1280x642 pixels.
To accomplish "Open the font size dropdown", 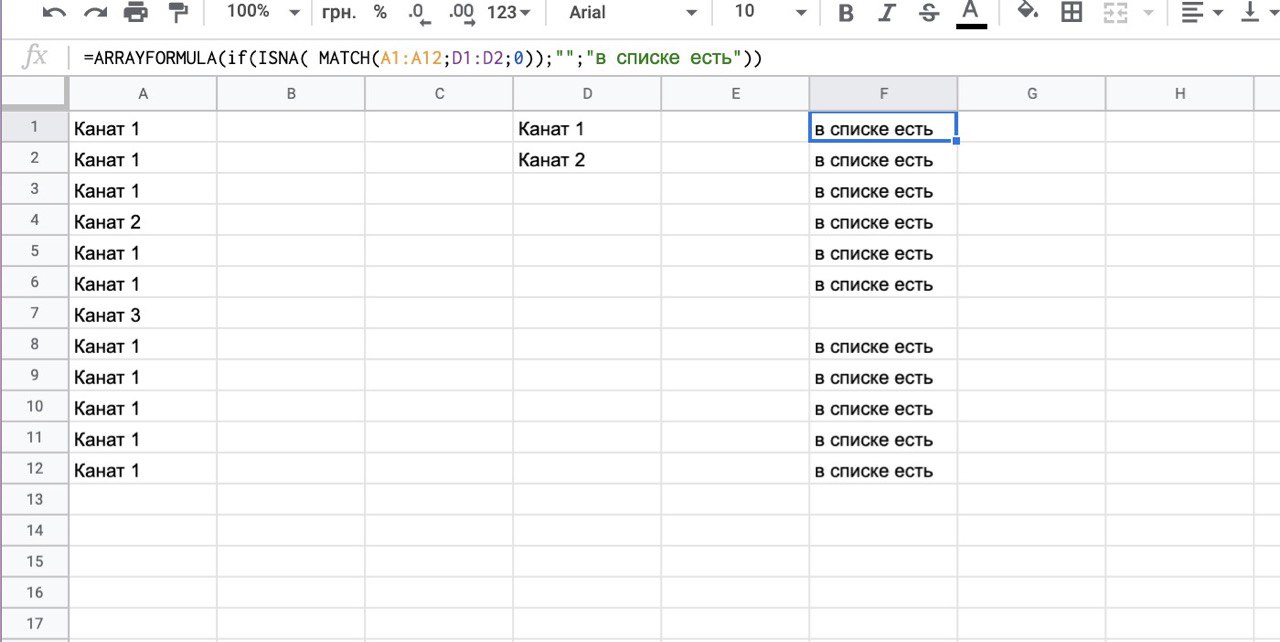I will [770, 13].
